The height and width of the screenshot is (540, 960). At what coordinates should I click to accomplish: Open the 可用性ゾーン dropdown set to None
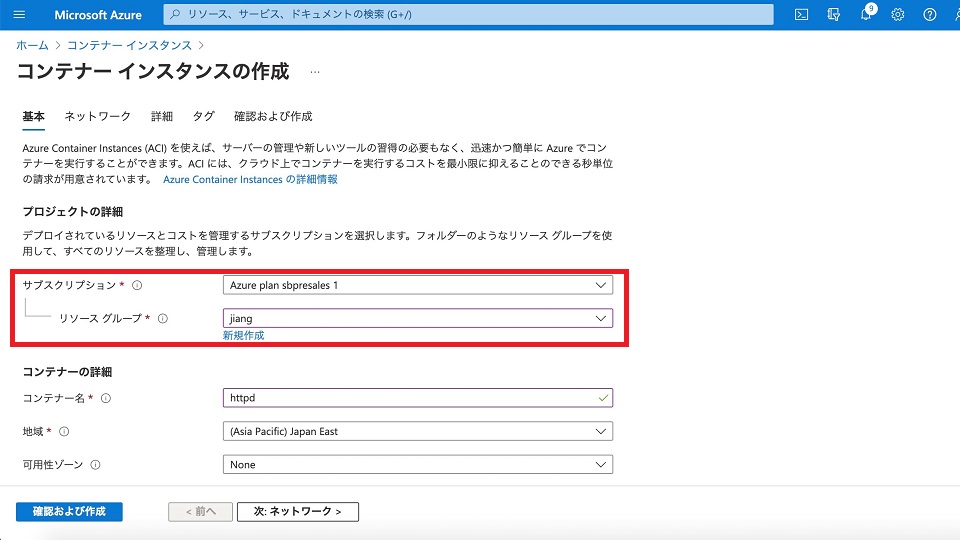point(417,465)
